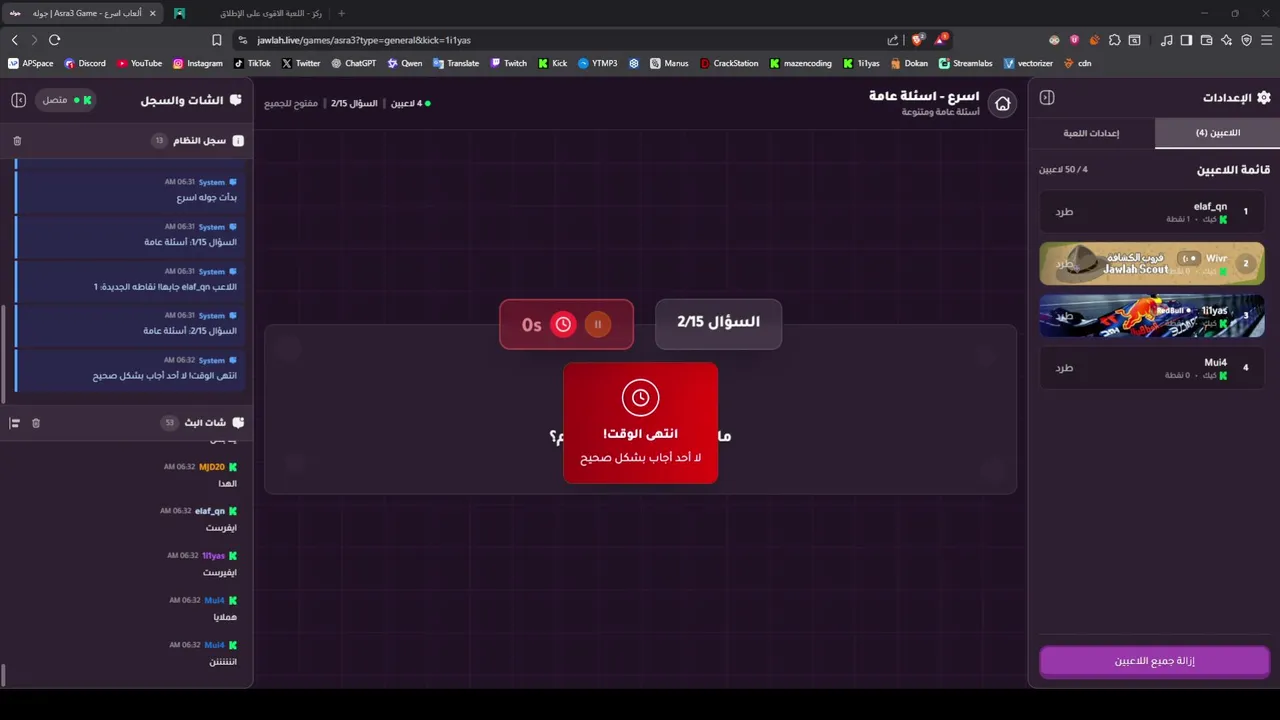
Task: Open the Brave shields icon
Action: 917,40
